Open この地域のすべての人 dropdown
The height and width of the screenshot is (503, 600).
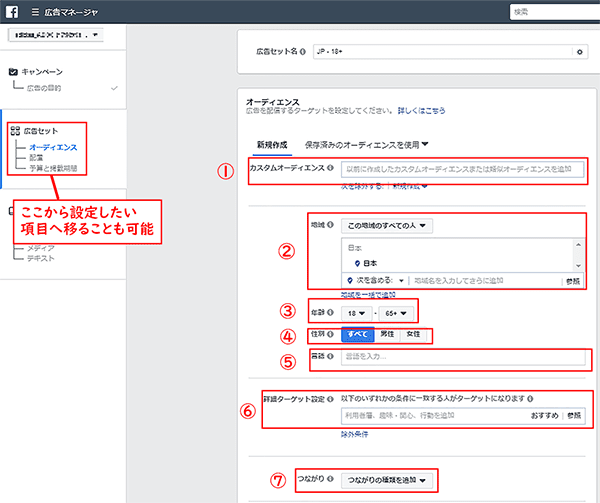[387, 226]
